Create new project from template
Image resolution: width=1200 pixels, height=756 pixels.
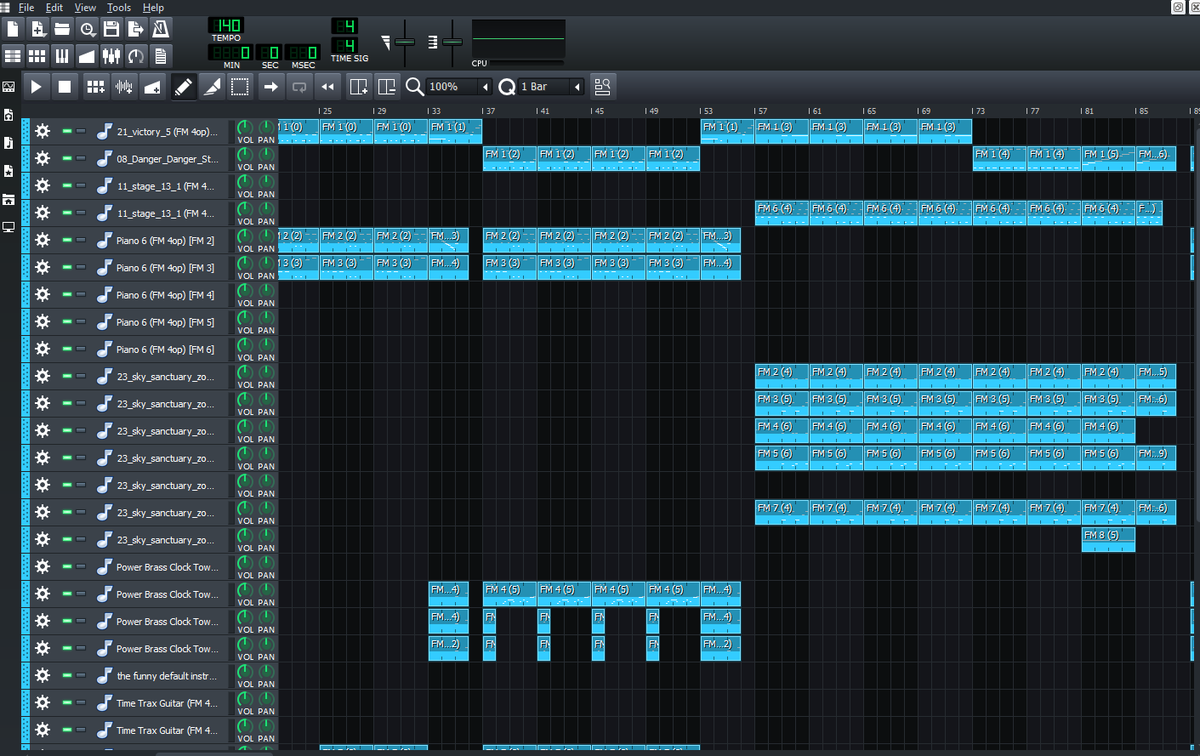pyautogui.click(x=38, y=28)
